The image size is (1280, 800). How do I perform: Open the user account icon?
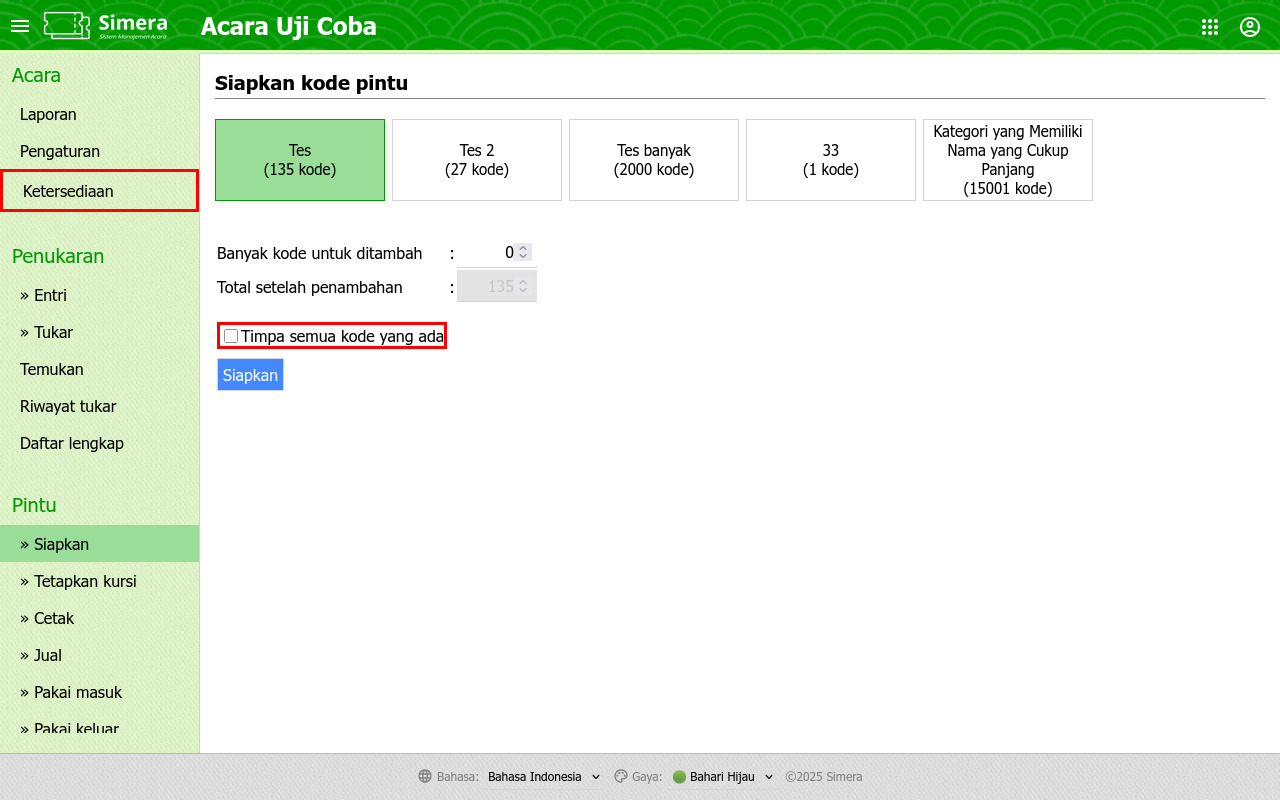[1250, 27]
